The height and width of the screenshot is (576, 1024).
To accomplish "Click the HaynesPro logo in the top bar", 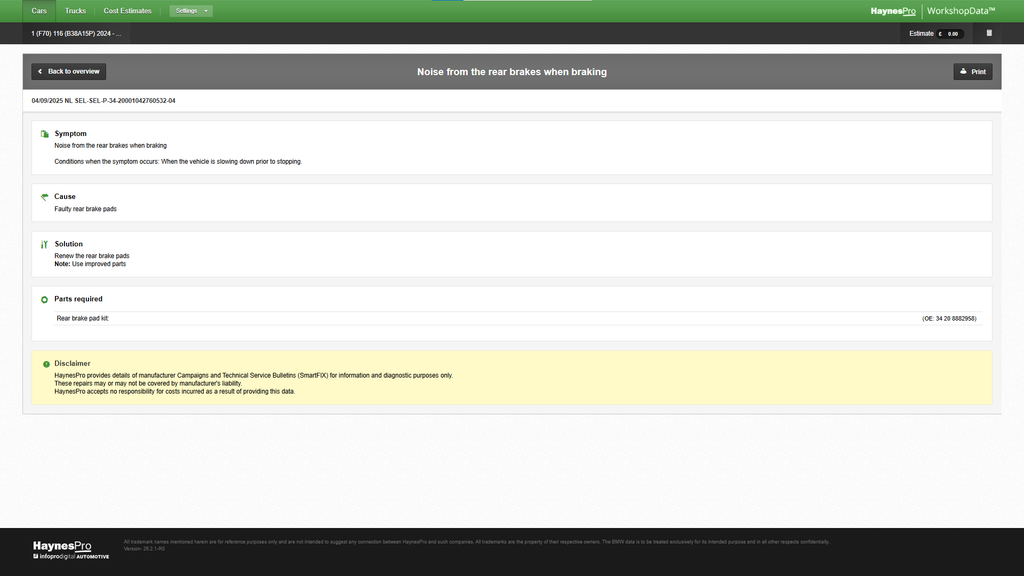I will click(x=893, y=11).
